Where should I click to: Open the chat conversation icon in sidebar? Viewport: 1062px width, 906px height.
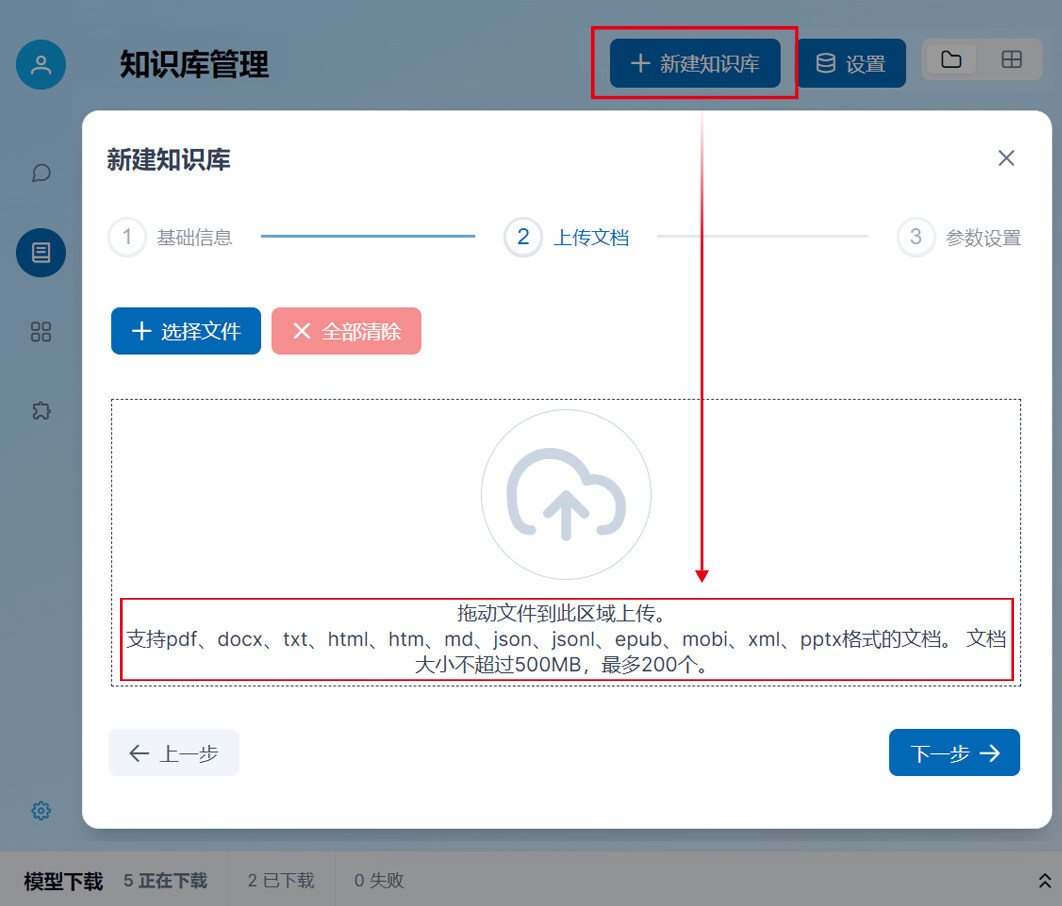tap(40, 173)
